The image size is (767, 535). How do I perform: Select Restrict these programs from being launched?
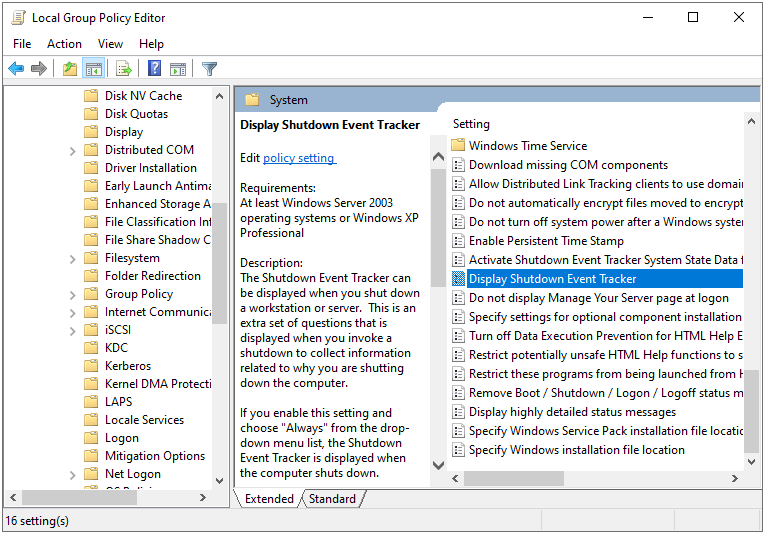pos(606,374)
